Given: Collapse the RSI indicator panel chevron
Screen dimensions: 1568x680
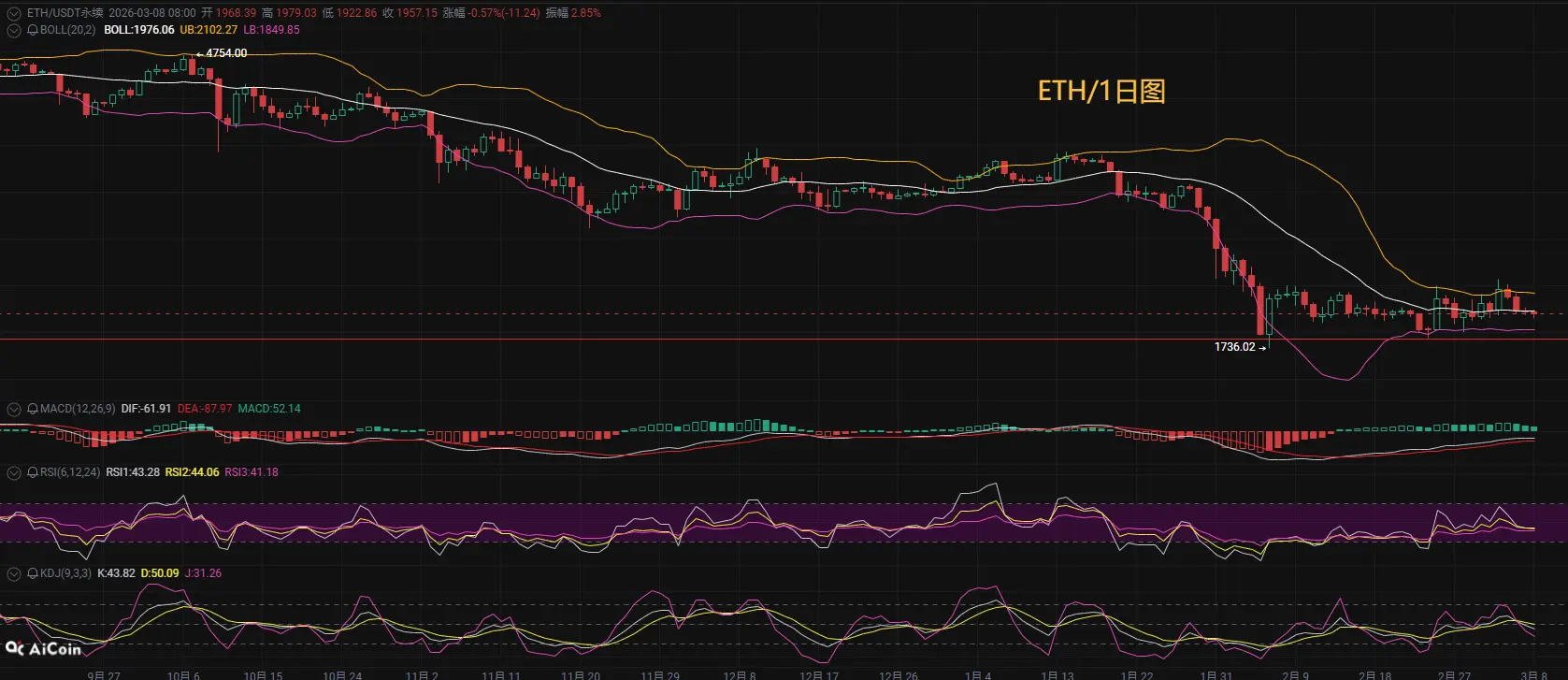Looking at the screenshot, I should coord(14,472).
